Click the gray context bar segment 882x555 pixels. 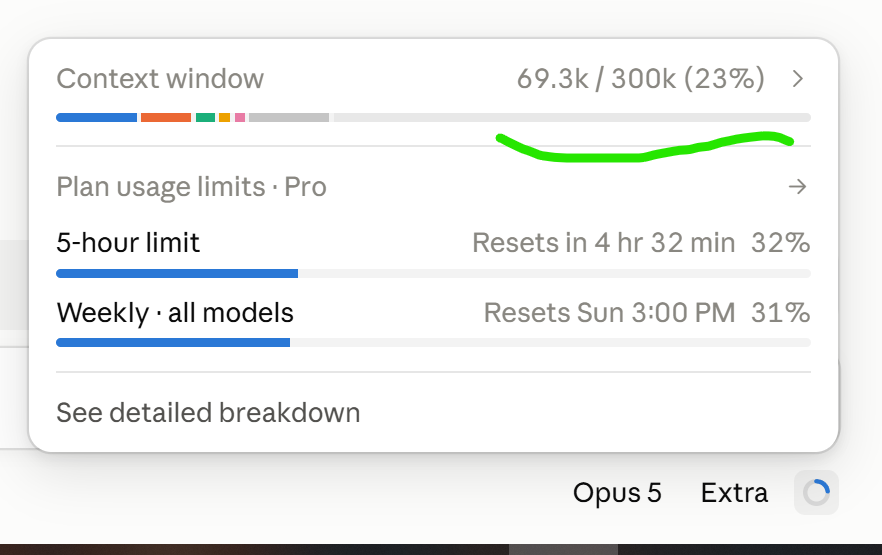(x=289, y=118)
